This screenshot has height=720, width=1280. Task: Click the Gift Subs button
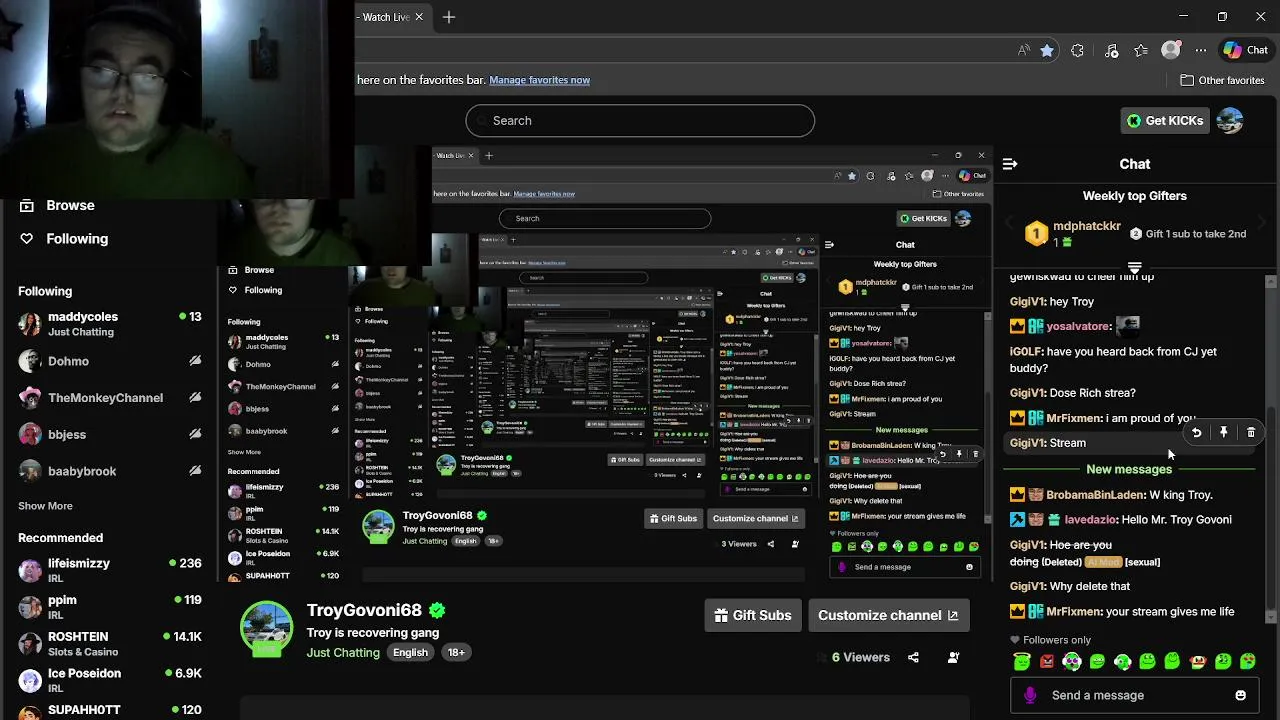click(753, 615)
